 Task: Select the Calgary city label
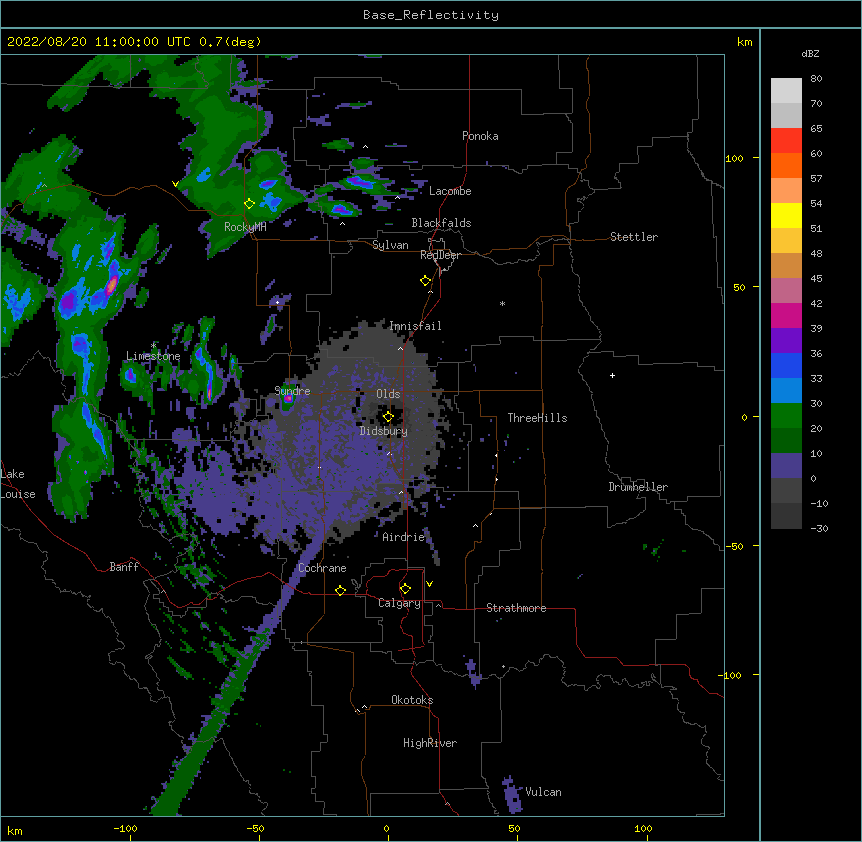point(400,603)
